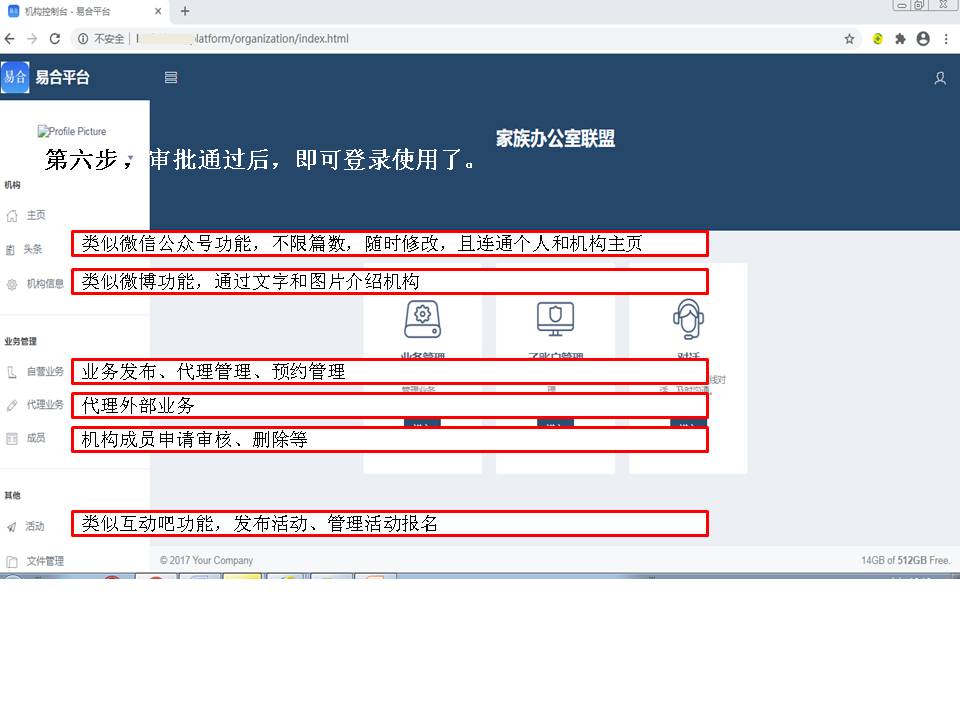The image size is (960, 720).
Task: Open 代理业务 sidebar item
Action: pyautogui.click(x=44, y=405)
